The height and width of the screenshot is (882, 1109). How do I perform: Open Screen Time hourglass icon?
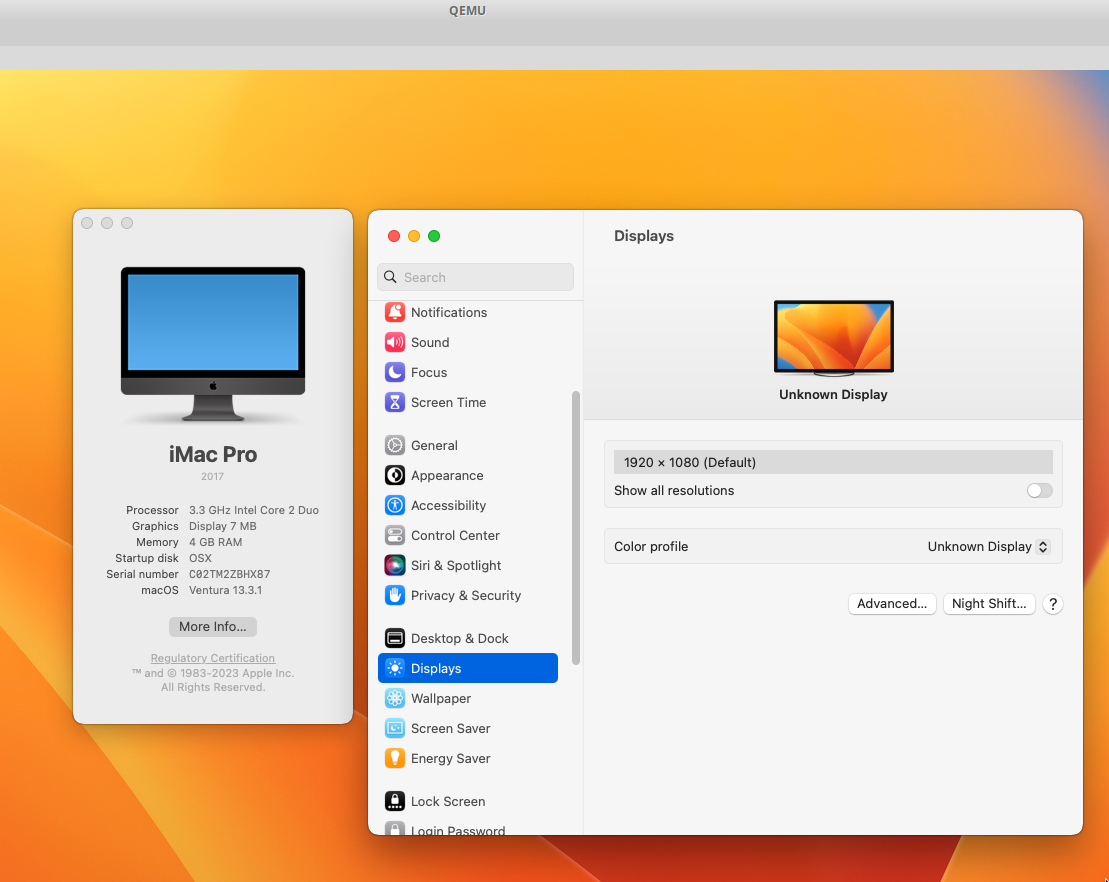coord(395,402)
